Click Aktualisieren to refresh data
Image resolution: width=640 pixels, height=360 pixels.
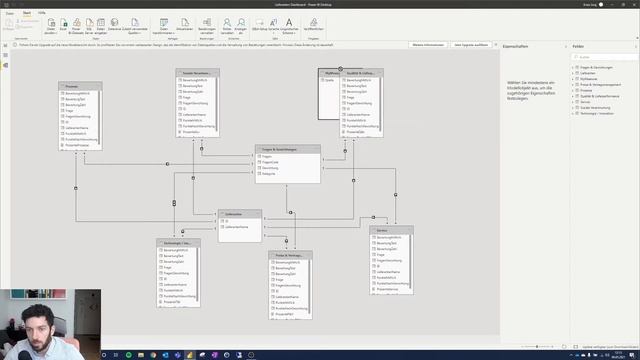coord(184,24)
